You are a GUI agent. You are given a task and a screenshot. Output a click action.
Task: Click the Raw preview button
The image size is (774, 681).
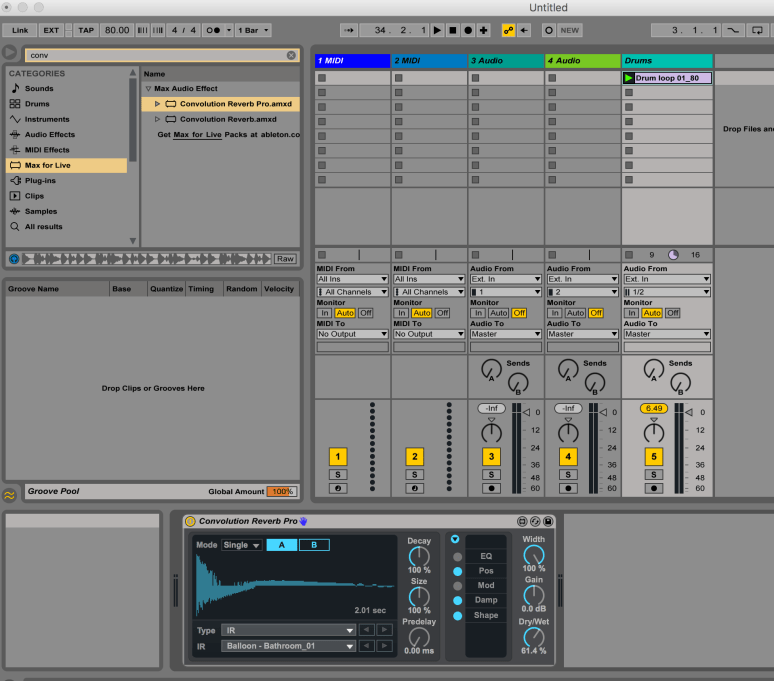click(x=285, y=259)
